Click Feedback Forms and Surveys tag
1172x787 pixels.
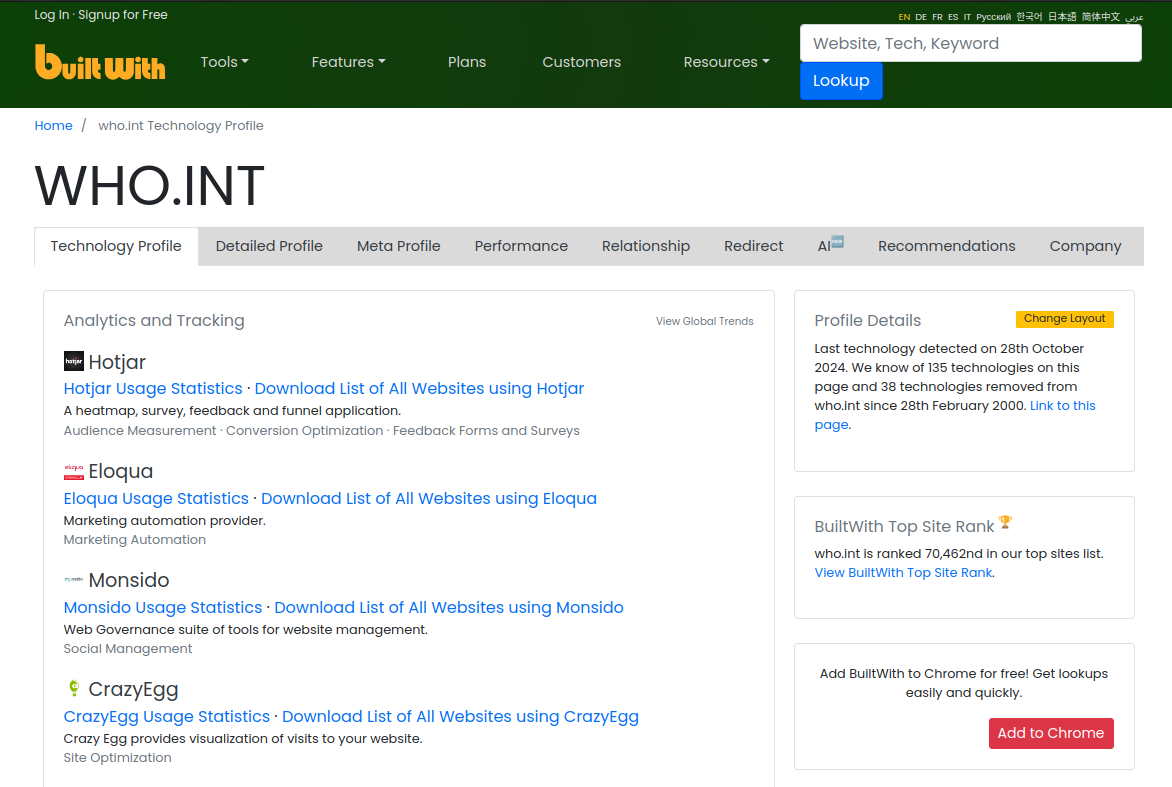(x=487, y=430)
